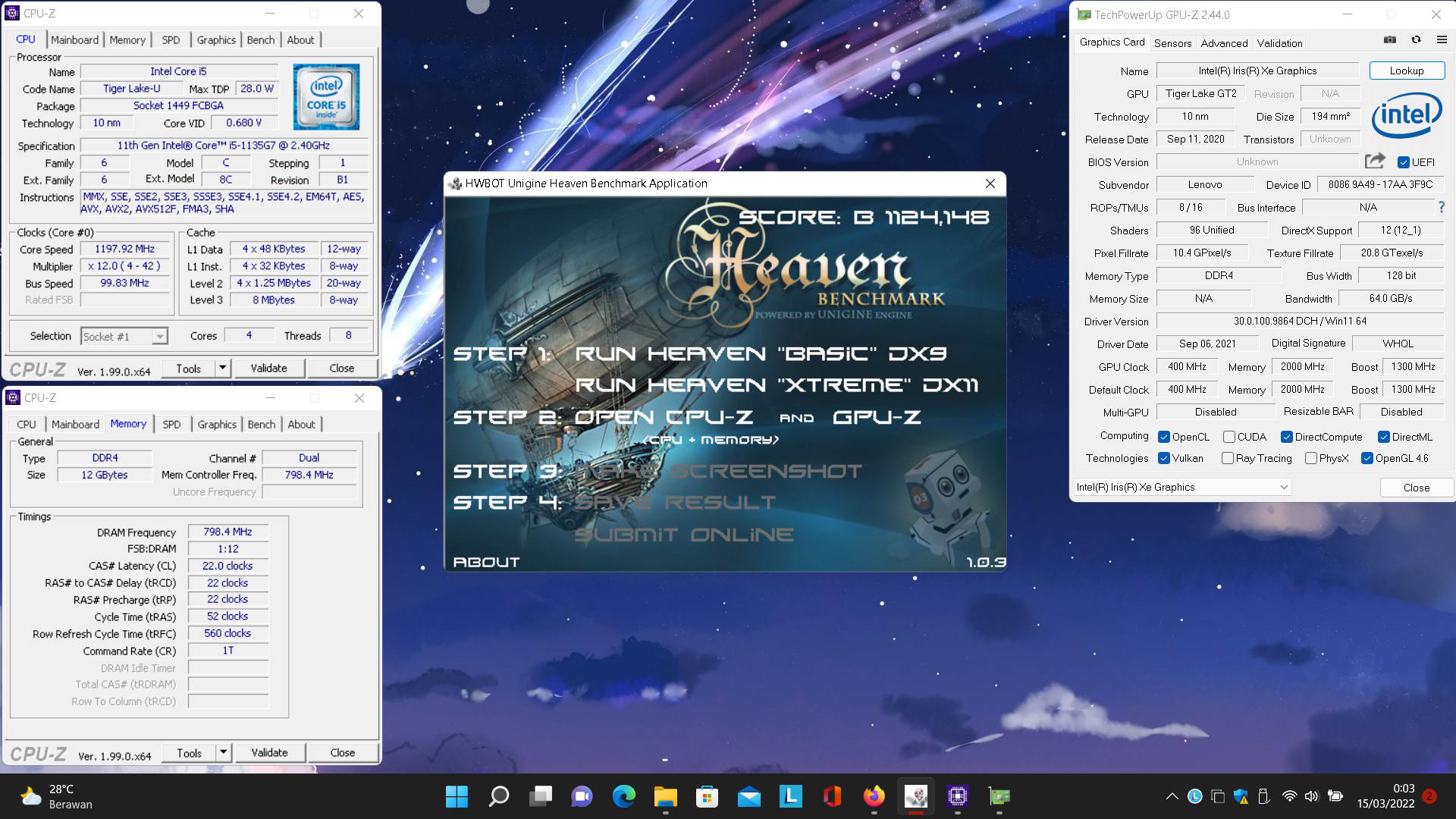Open Firefox from taskbar
This screenshot has width=1456, height=819.
click(874, 796)
